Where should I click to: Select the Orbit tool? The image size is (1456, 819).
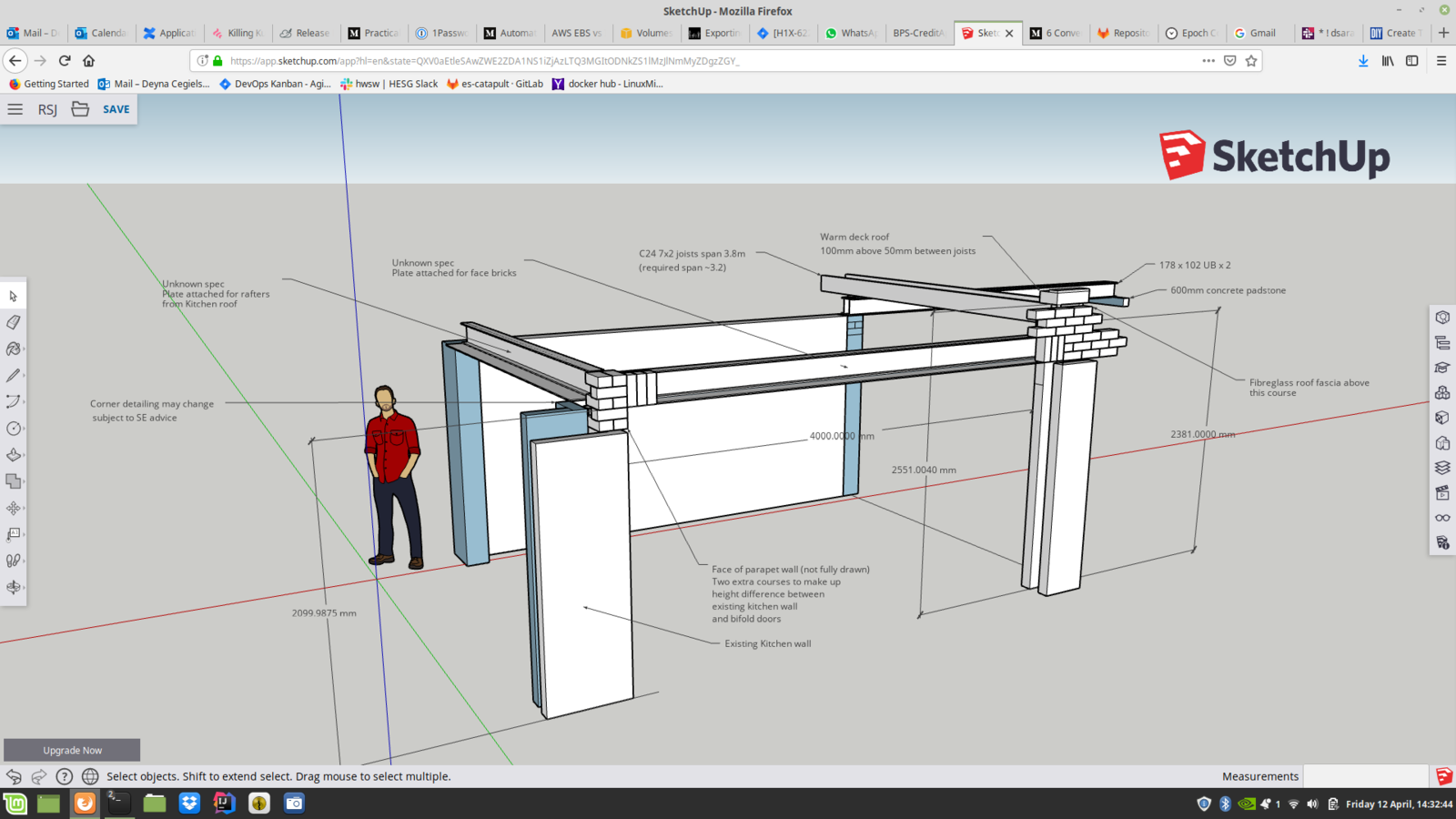(x=13, y=587)
